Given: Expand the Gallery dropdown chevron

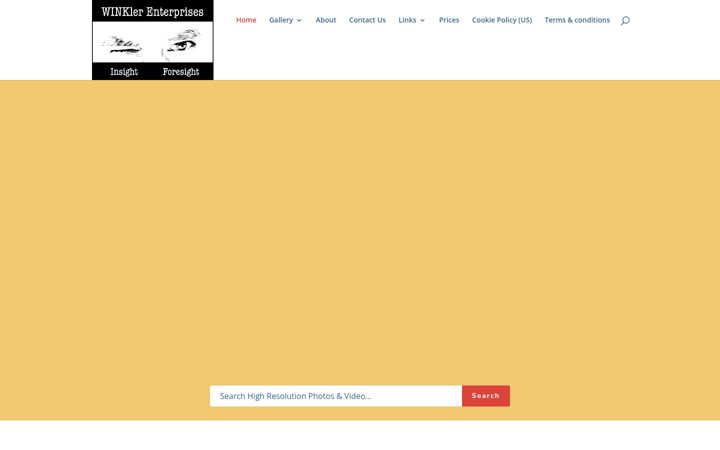Looking at the screenshot, I should click(x=299, y=21).
